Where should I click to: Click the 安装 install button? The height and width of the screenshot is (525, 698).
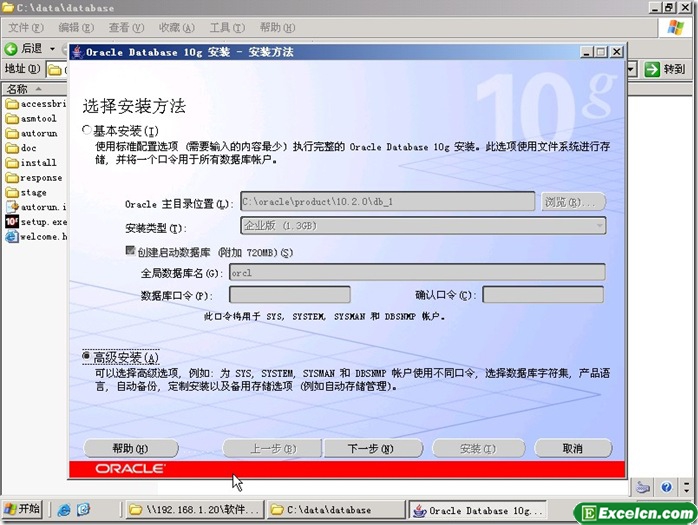point(479,448)
